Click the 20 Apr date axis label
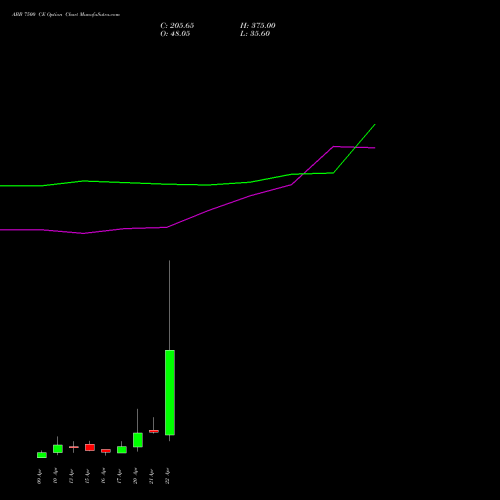The image size is (500, 500). click(136, 476)
